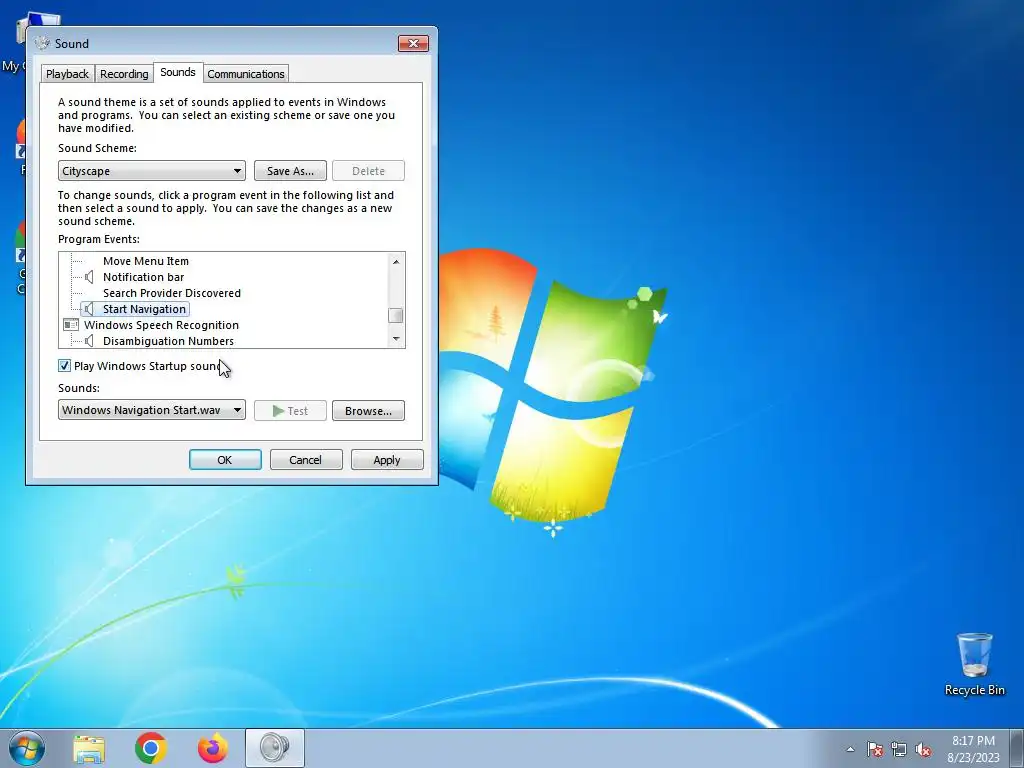
Task: Click the Windows Speech Recognition group icon
Action: point(71,325)
